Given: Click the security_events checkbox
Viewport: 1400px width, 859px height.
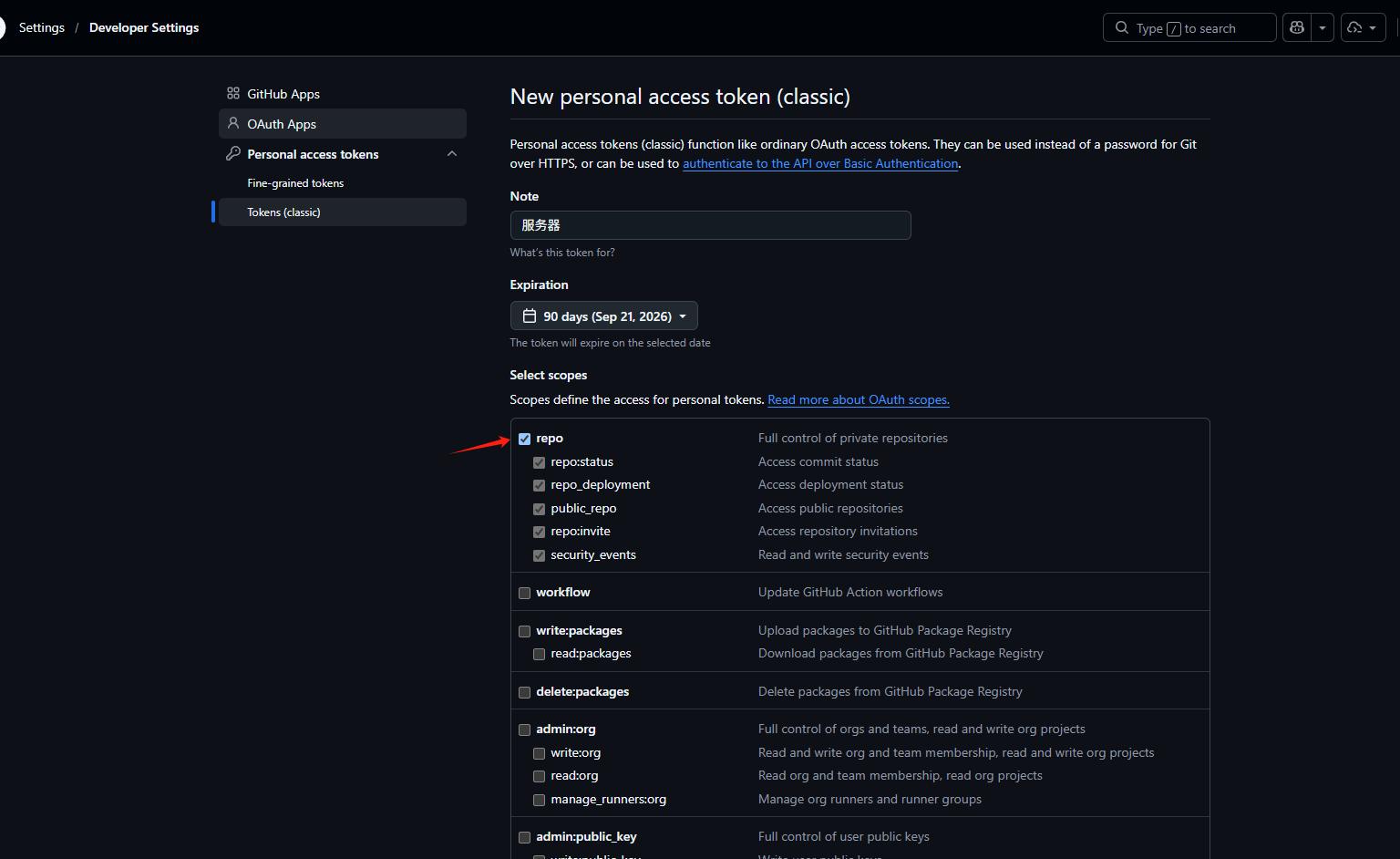Looking at the screenshot, I should pyautogui.click(x=540, y=555).
